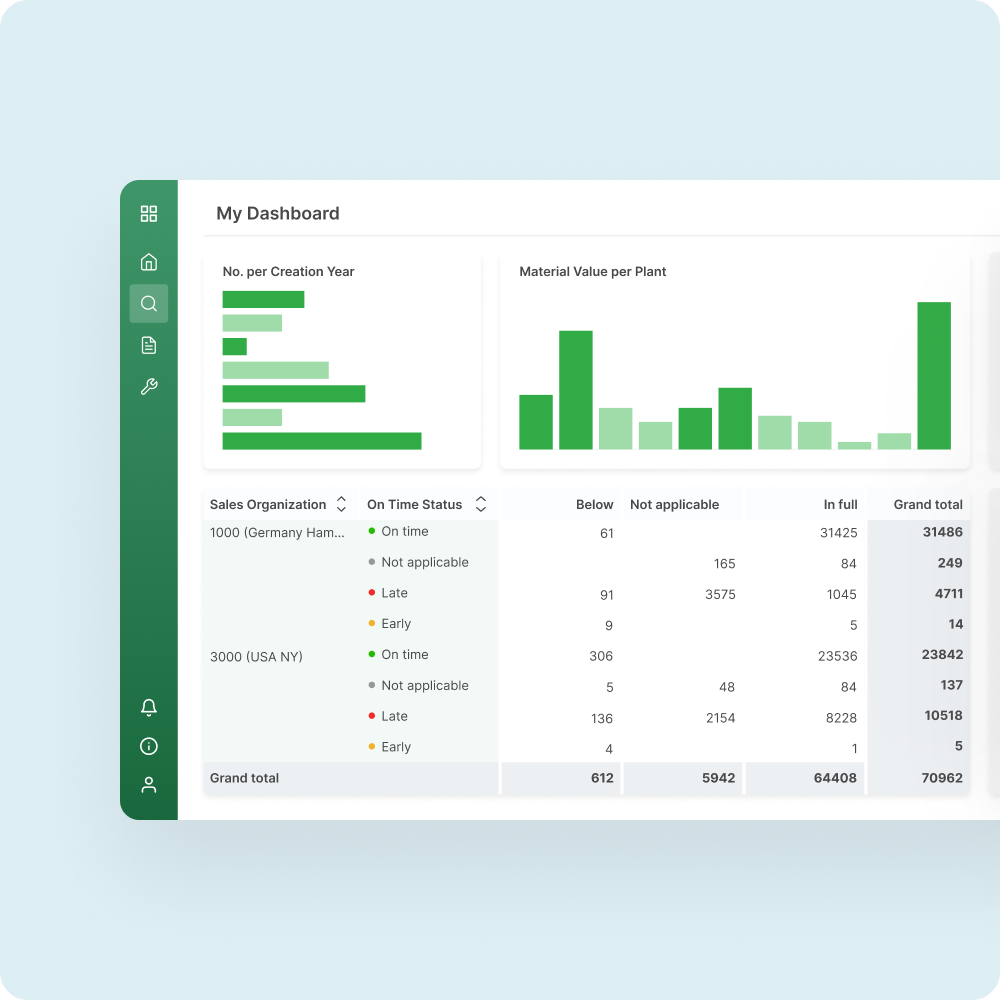Screen dimensions: 1000x1000
Task: Click the value 23536 in In full column
Action: click(x=837, y=656)
